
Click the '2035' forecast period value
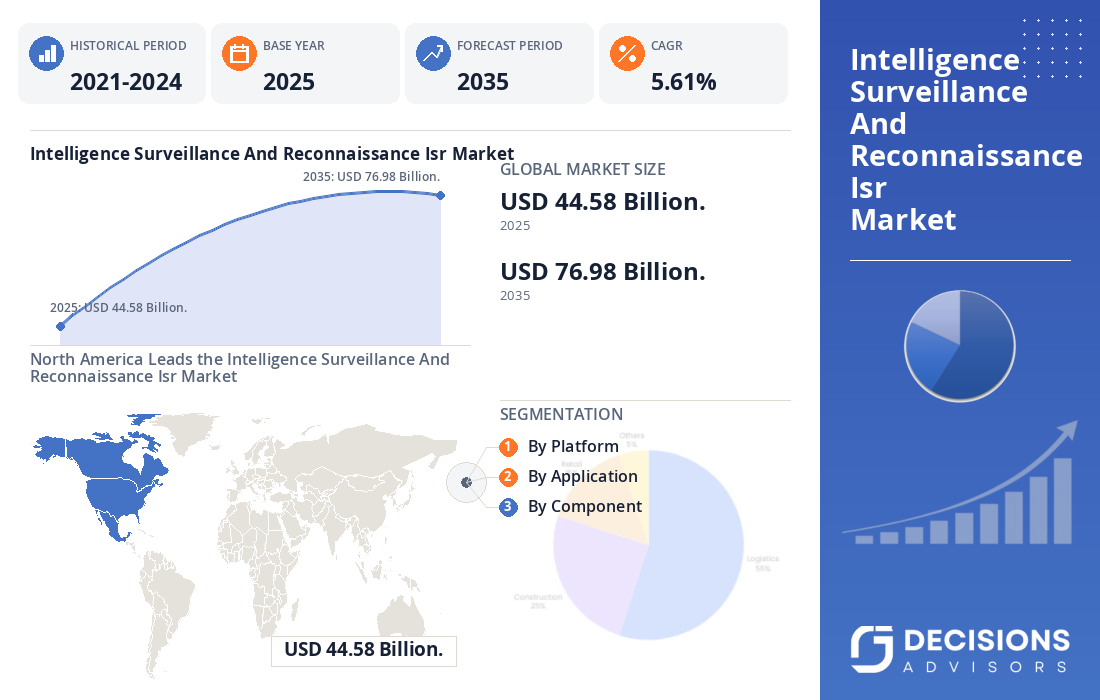point(483,82)
